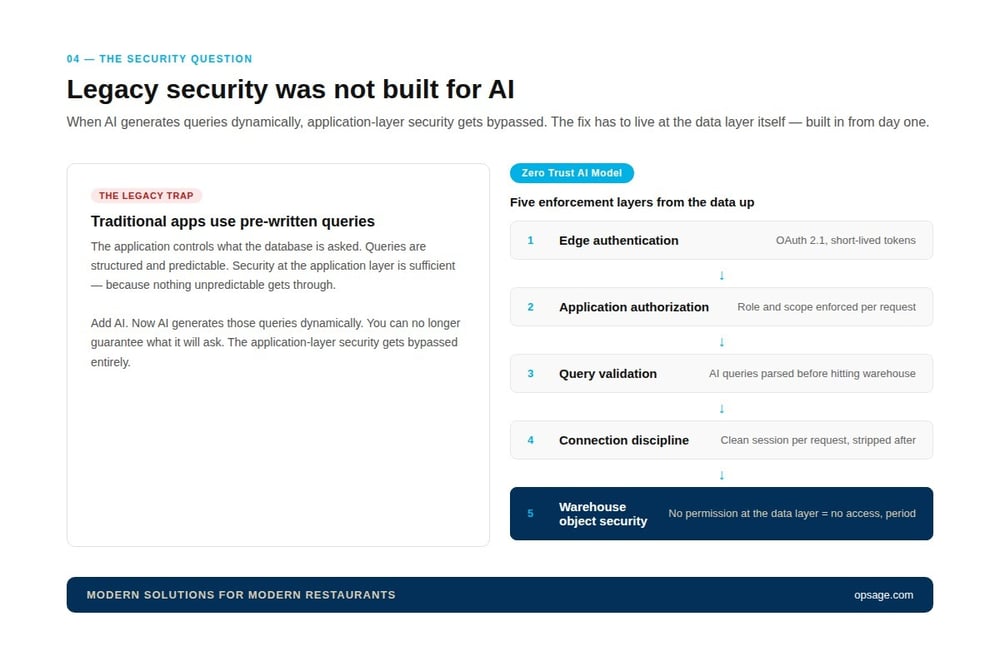The width and height of the screenshot is (1000, 666).
Task: Select the Application authorization layer row
Action: click(721, 307)
